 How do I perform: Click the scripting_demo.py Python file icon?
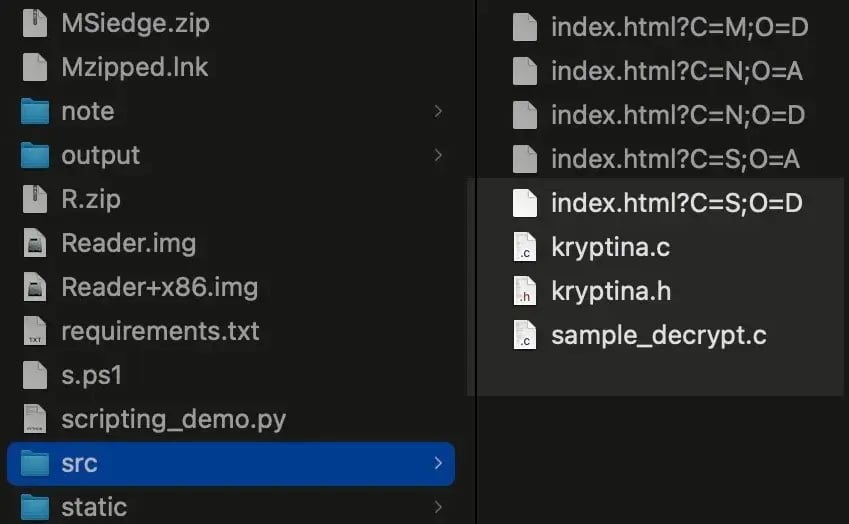35,419
